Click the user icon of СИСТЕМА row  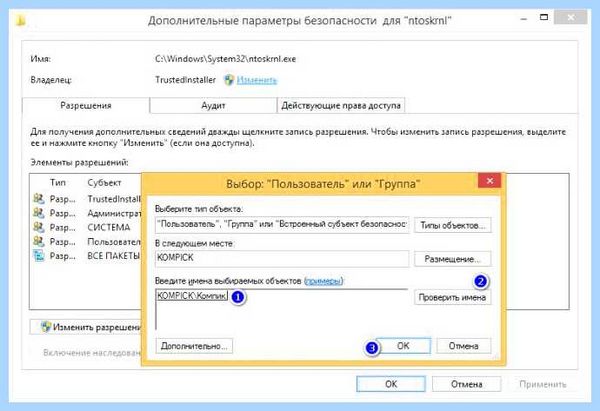coord(39,227)
